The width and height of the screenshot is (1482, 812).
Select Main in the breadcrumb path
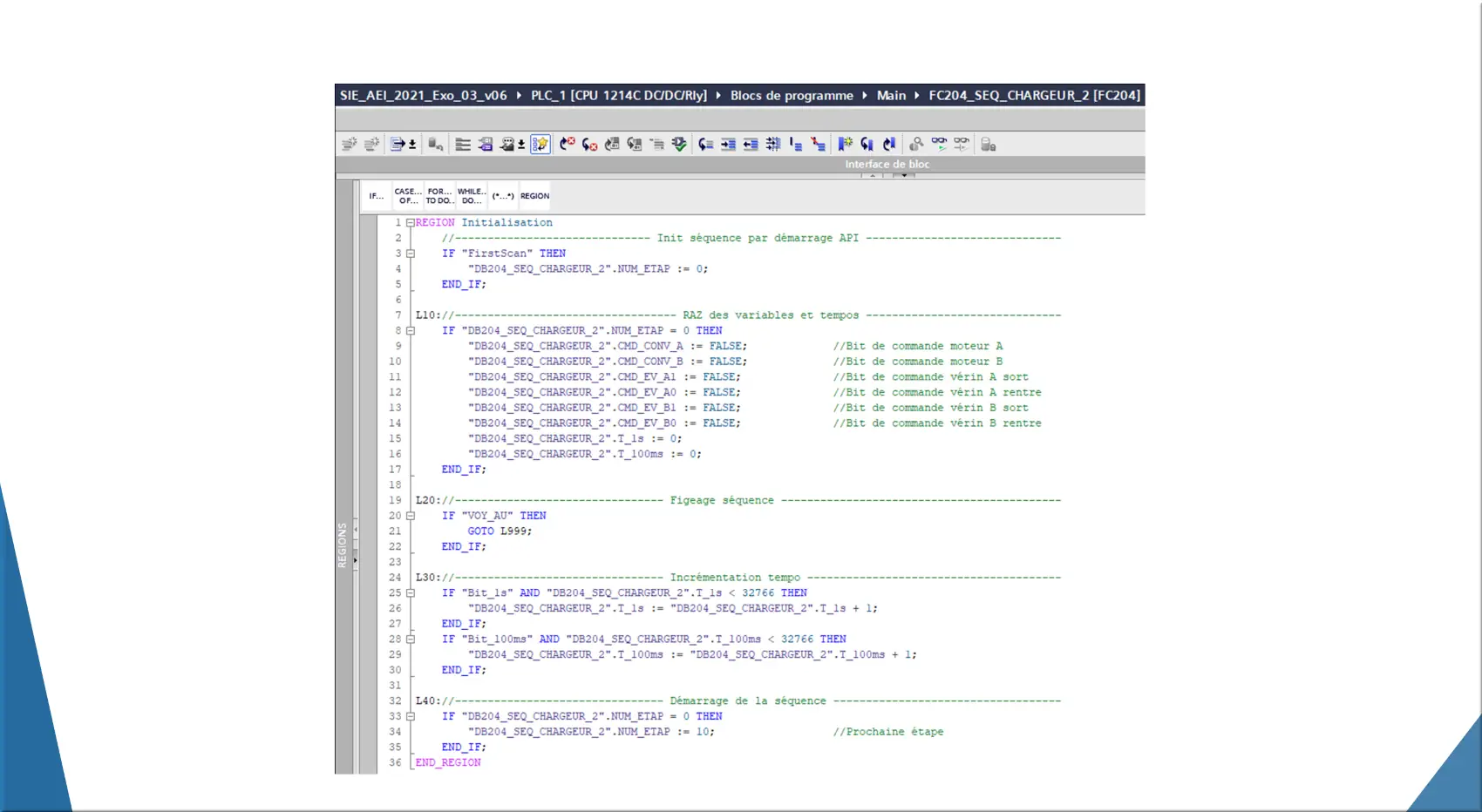[x=891, y=95]
